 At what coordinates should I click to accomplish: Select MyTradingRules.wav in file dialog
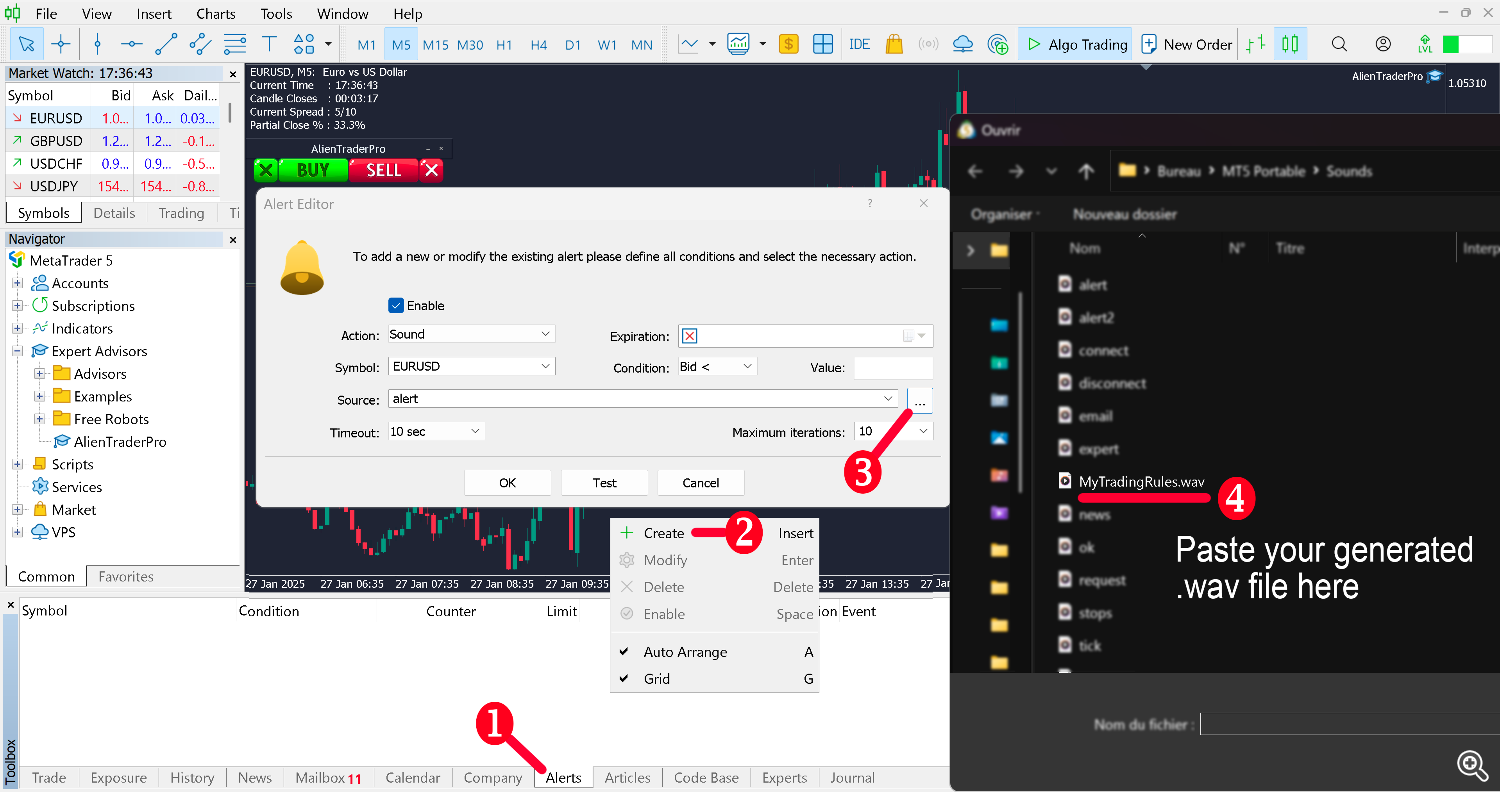click(1142, 482)
